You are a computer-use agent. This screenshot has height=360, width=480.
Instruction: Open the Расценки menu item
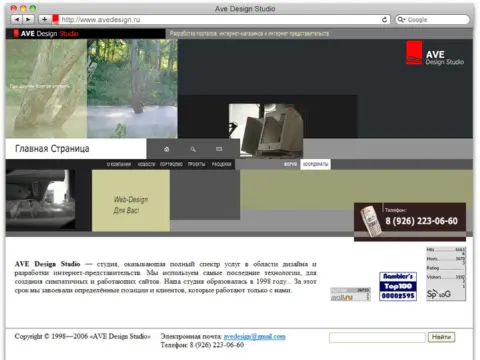click(221, 164)
